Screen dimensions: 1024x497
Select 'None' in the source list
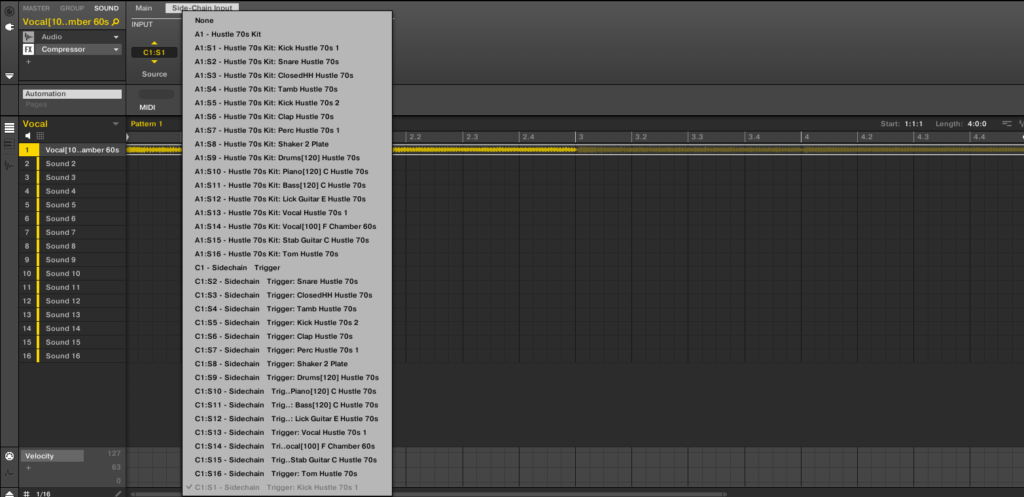[203, 20]
